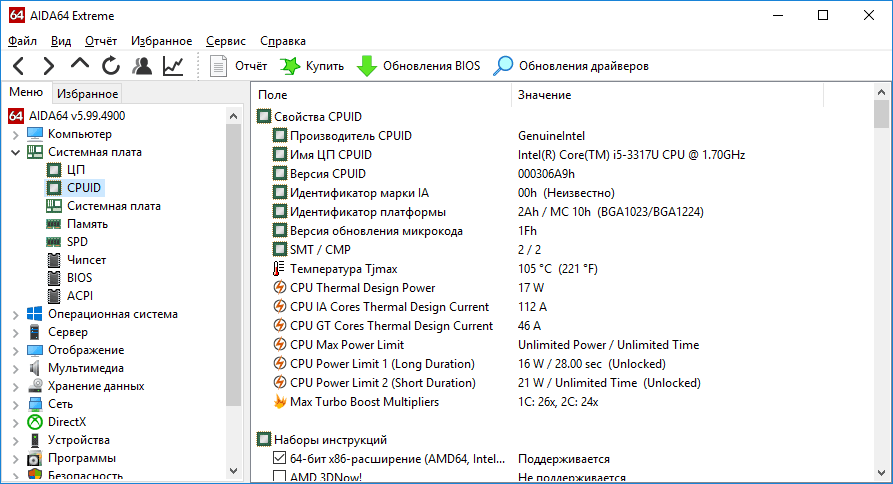Click the Компьютер monitor icon
893x484 pixels.
point(35,134)
